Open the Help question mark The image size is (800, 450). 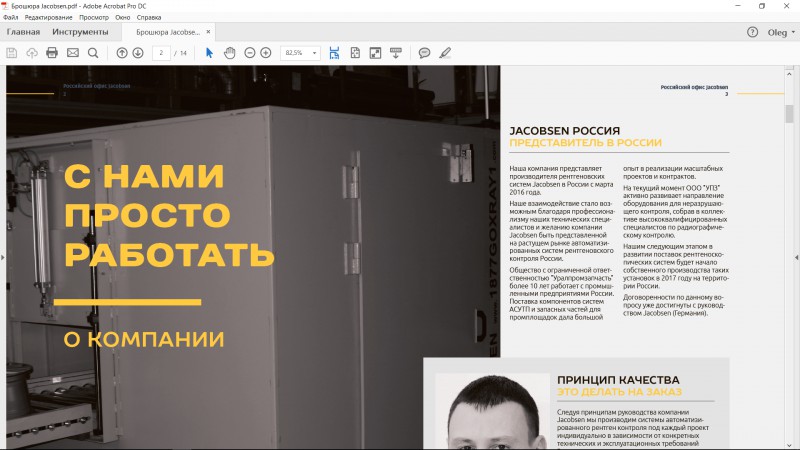[752, 32]
